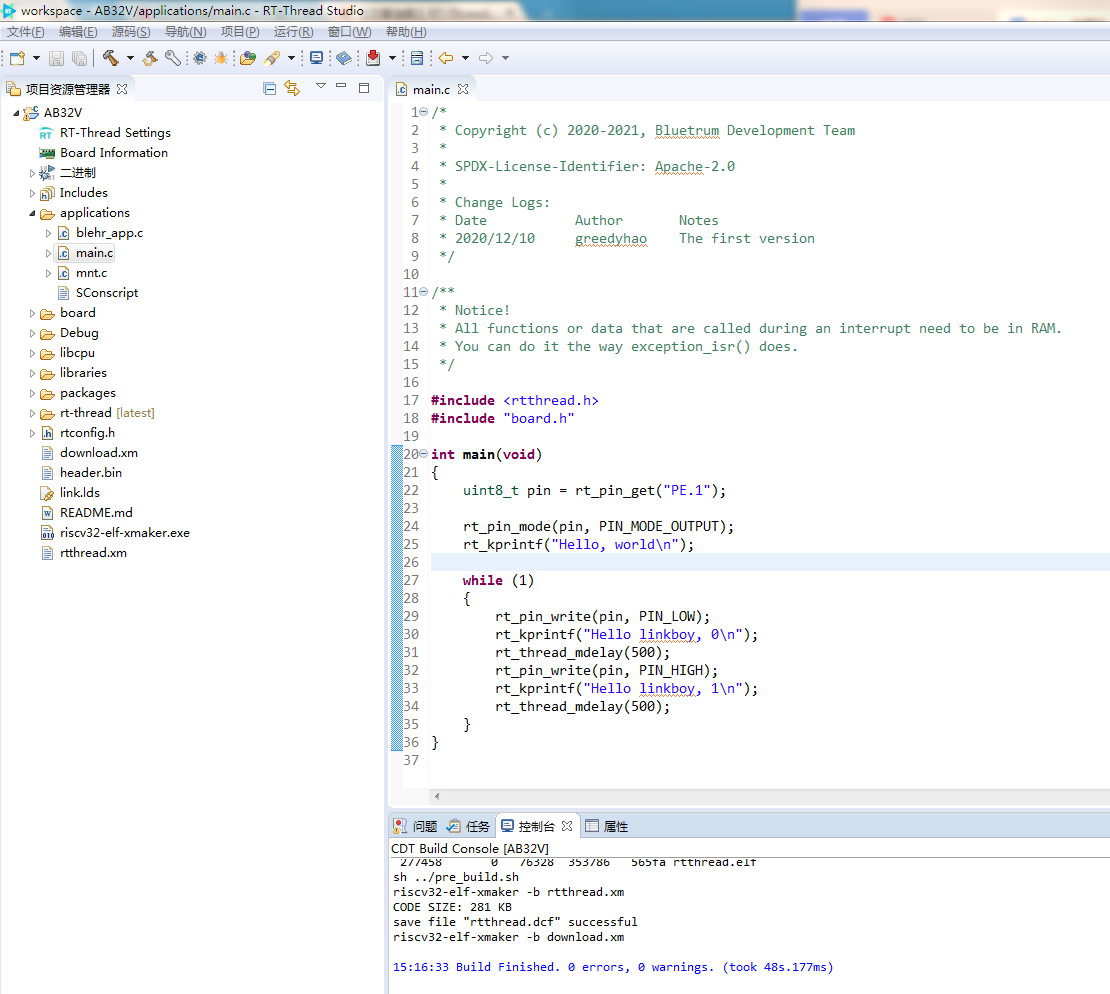The width and height of the screenshot is (1110, 994).
Task: Click the New file wizard icon
Action: [x=17, y=58]
